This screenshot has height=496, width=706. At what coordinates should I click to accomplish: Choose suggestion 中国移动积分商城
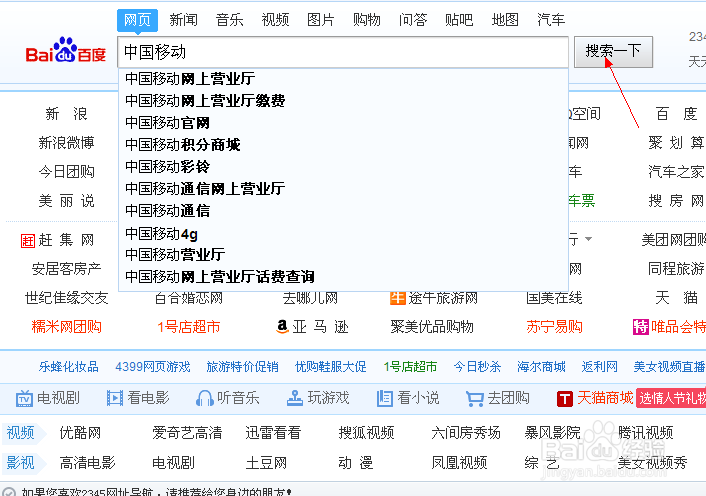click(x=343, y=145)
